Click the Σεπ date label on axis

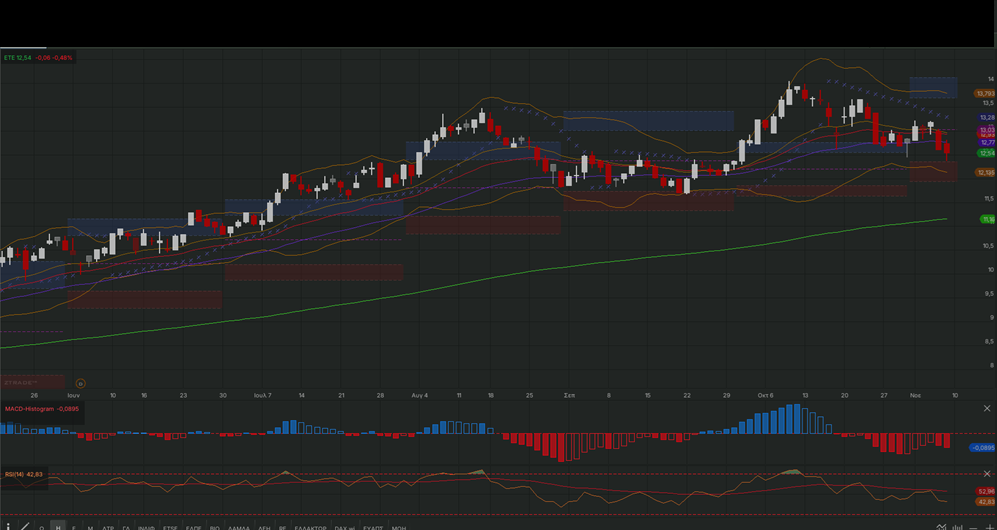coord(570,395)
